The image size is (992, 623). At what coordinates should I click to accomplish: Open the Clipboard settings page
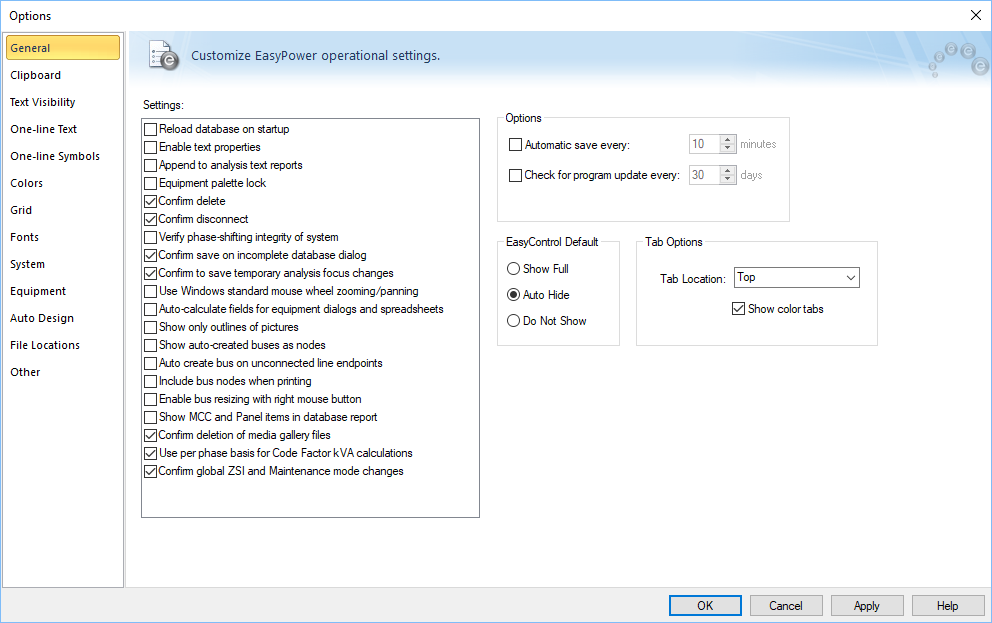[x=35, y=75]
